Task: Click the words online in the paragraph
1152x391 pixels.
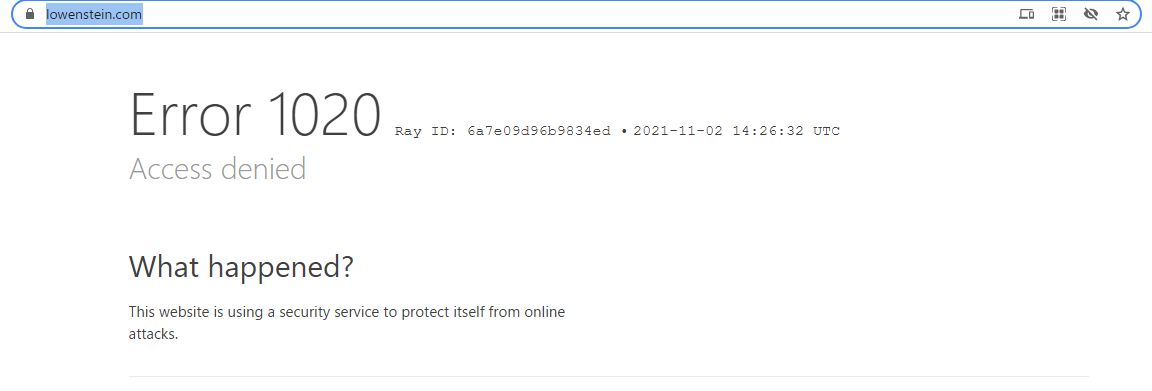Action: pyautogui.click(x=544, y=312)
